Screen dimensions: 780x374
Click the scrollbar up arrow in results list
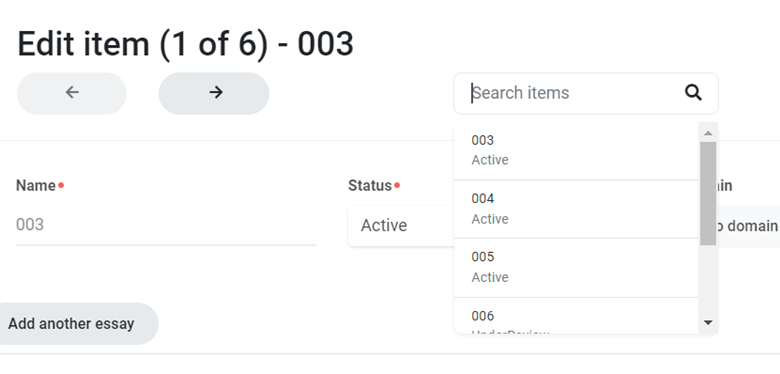[708, 133]
